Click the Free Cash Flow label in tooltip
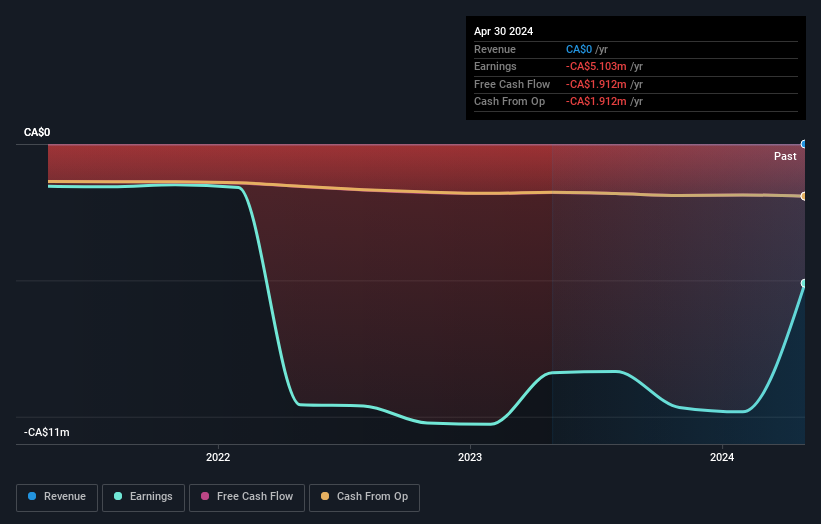The image size is (821, 524). tap(512, 84)
